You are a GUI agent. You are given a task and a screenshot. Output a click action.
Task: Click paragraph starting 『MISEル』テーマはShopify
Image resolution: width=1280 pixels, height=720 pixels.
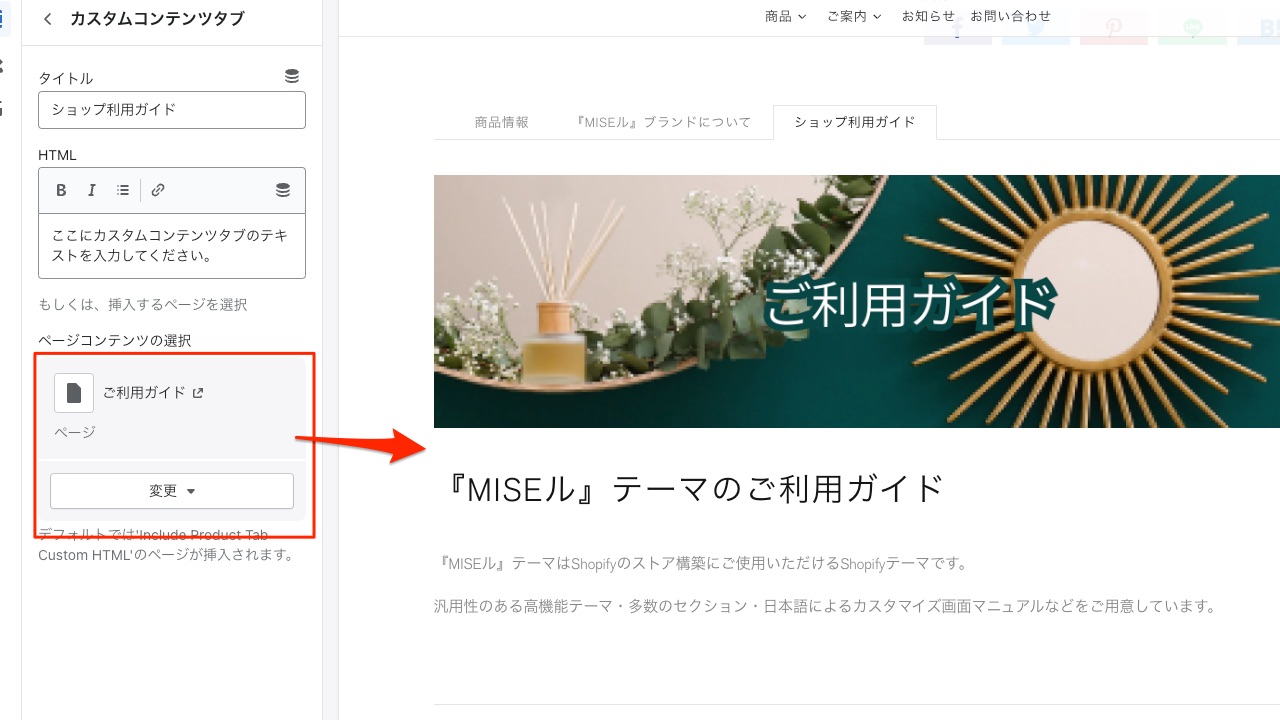coord(704,564)
